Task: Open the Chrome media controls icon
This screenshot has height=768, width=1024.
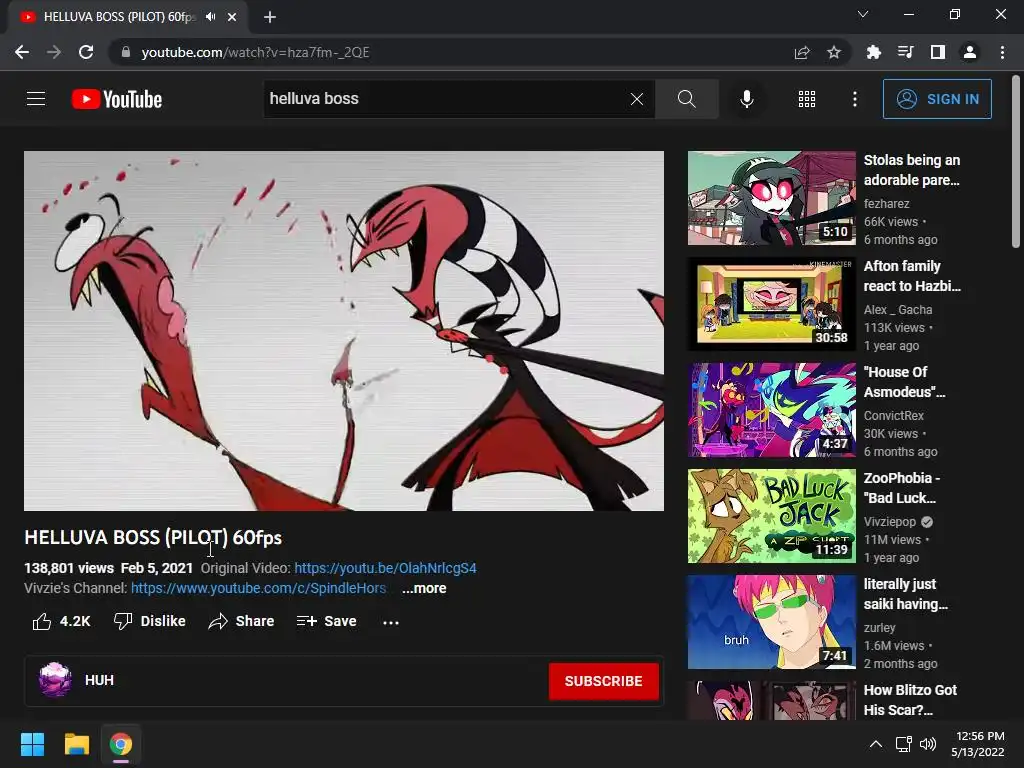Action: click(x=905, y=52)
